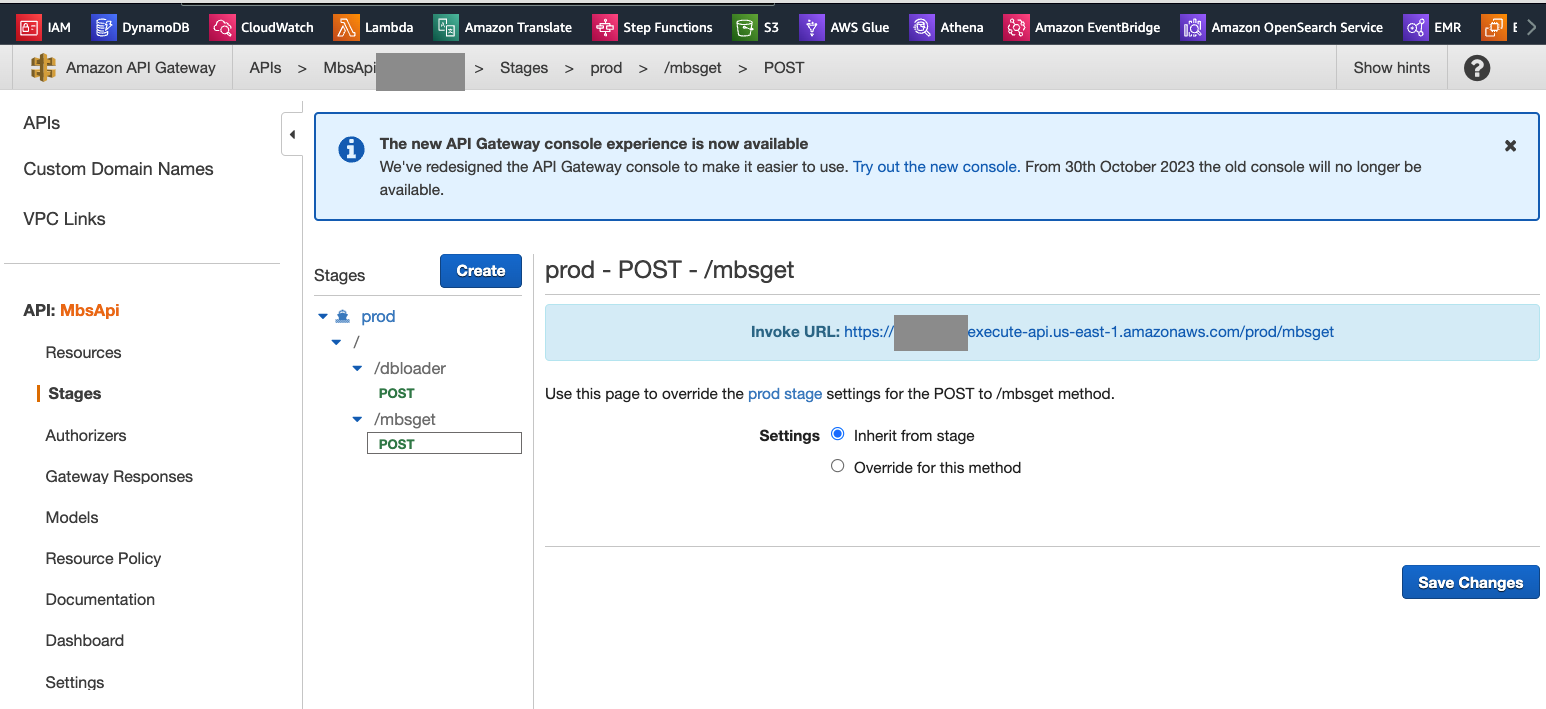Dismiss the new console banner
This screenshot has width=1546, height=709.
click(1510, 146)
